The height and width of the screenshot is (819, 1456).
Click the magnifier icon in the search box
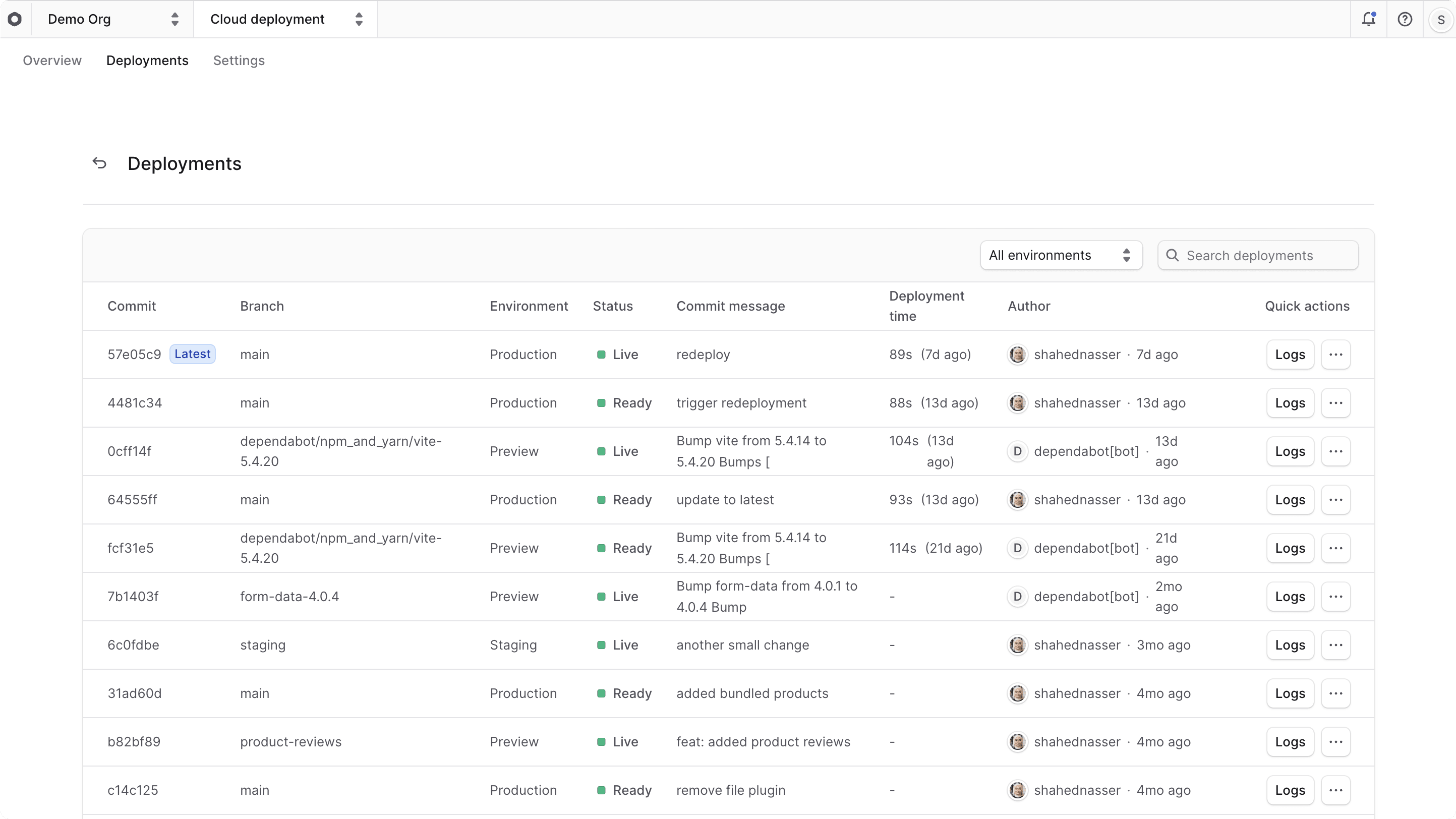[x=1172, y=256]
